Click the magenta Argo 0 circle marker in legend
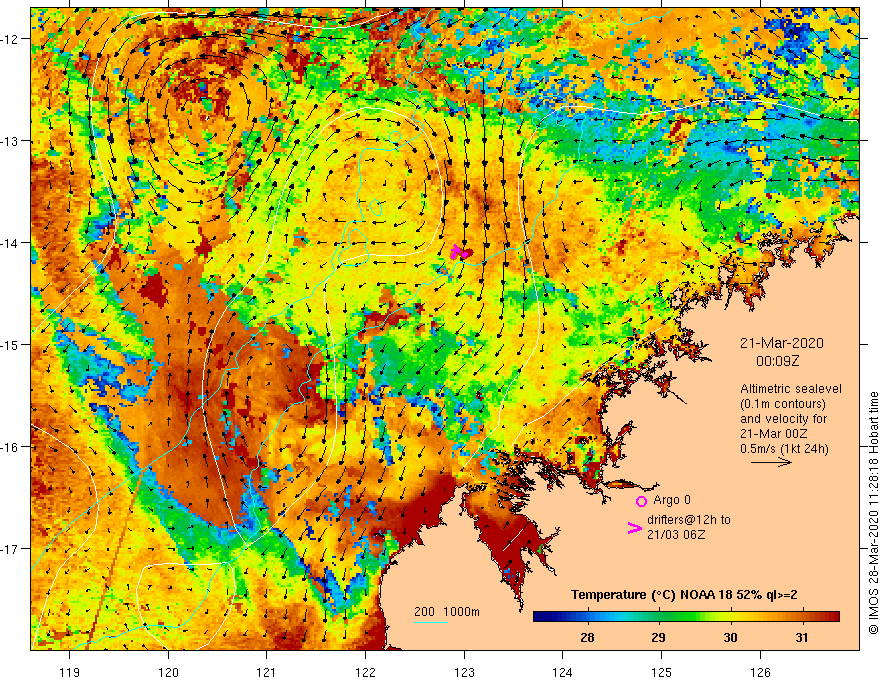 click(641, 501)
